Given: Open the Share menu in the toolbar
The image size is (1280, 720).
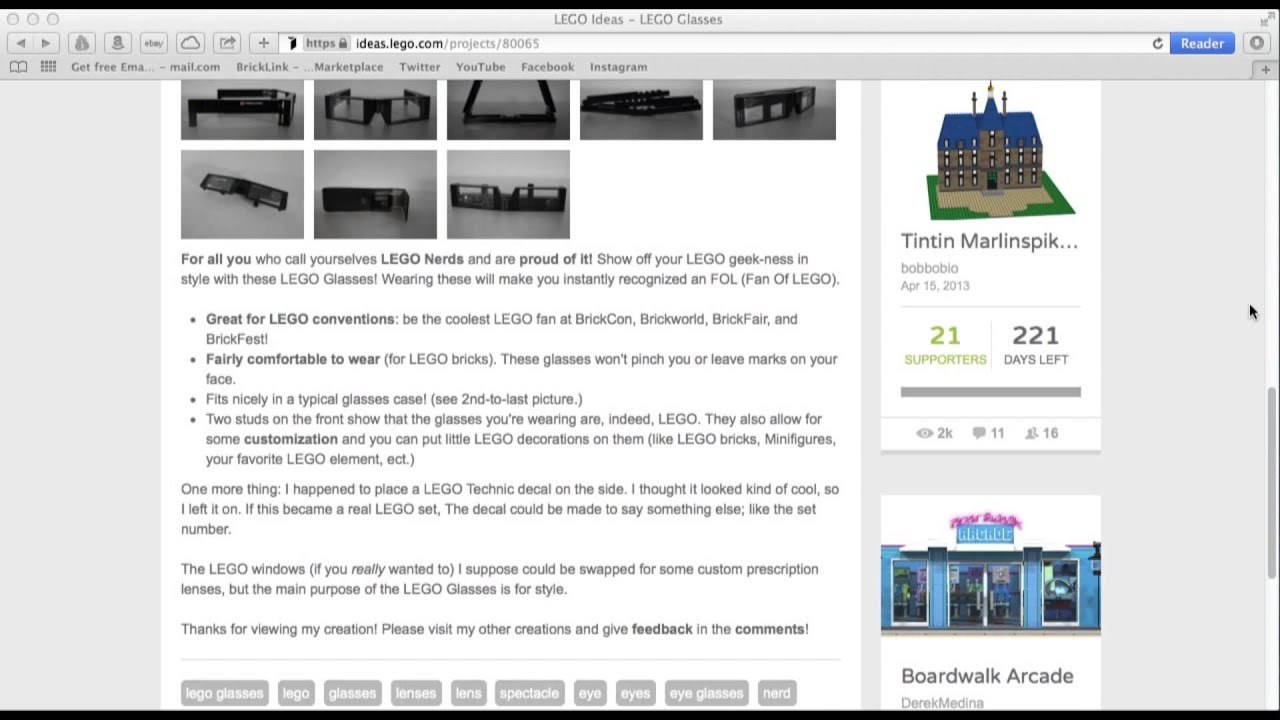Looking at the screenshot, I should pyautogui.click(x=227, y=43).
